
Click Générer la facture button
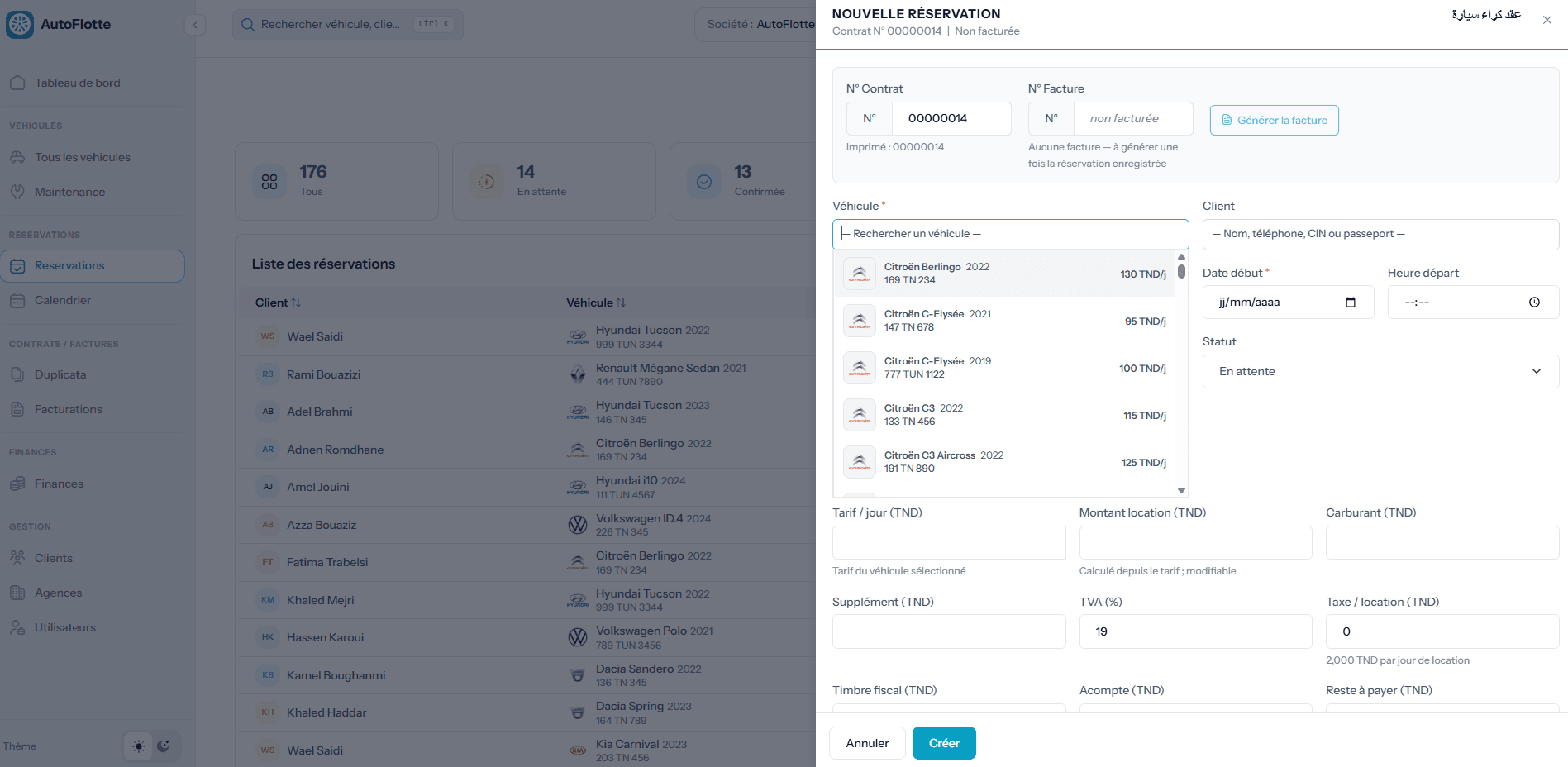(x=1274, y=121)
